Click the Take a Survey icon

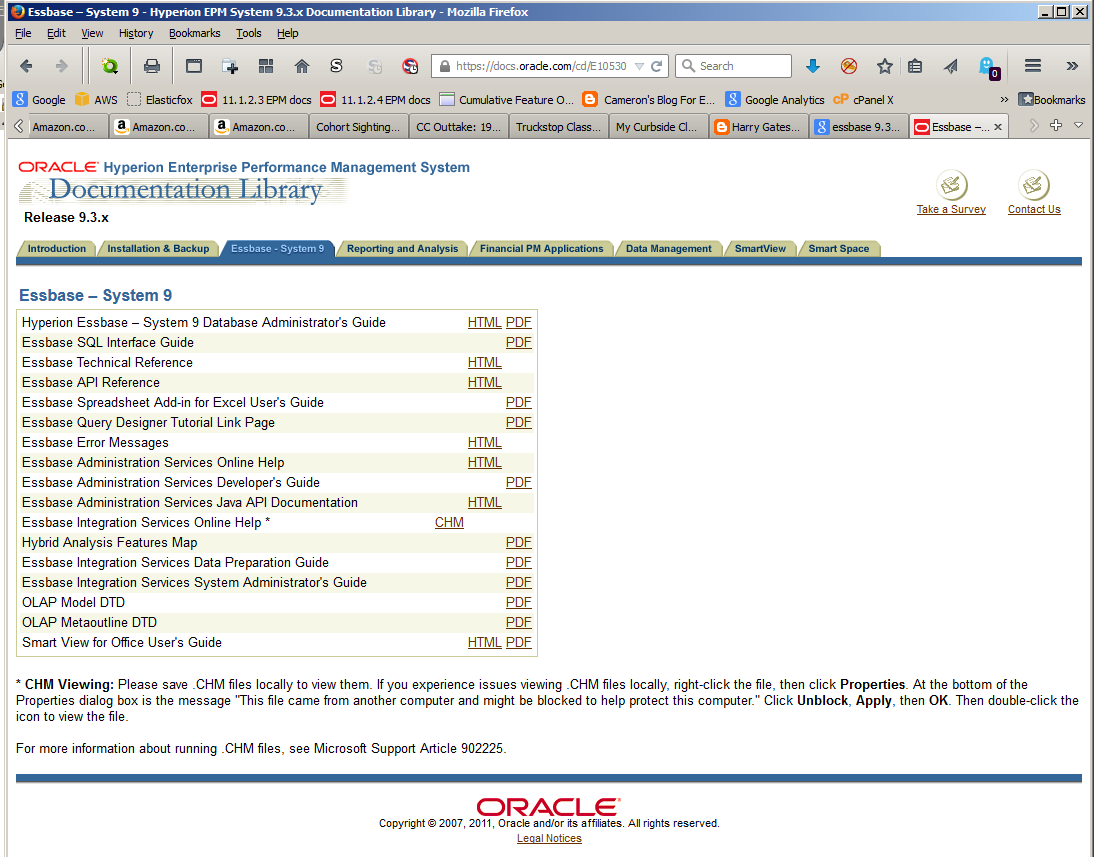point(951,185)
